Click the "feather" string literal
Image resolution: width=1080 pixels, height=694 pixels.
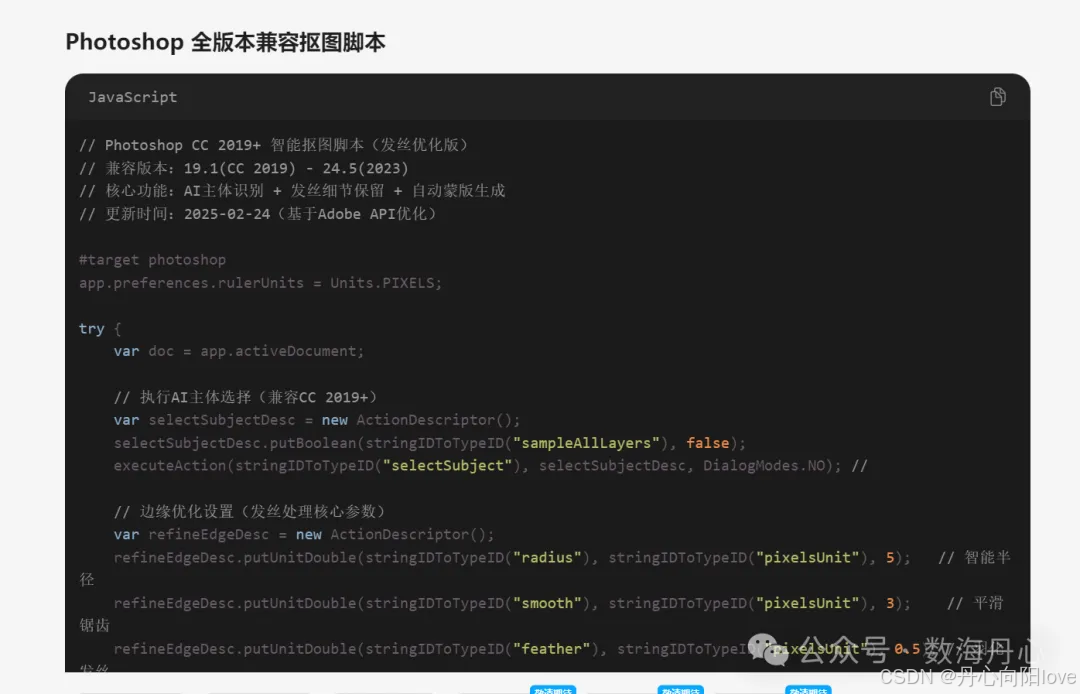pyautogui.click(x=551, y=649)
